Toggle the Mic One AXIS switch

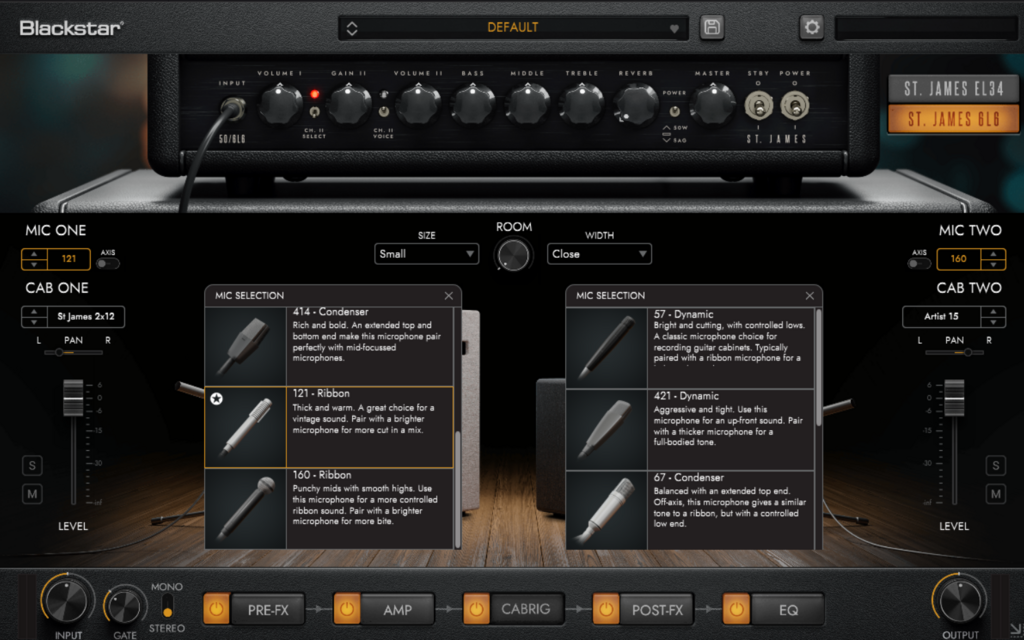106,264
